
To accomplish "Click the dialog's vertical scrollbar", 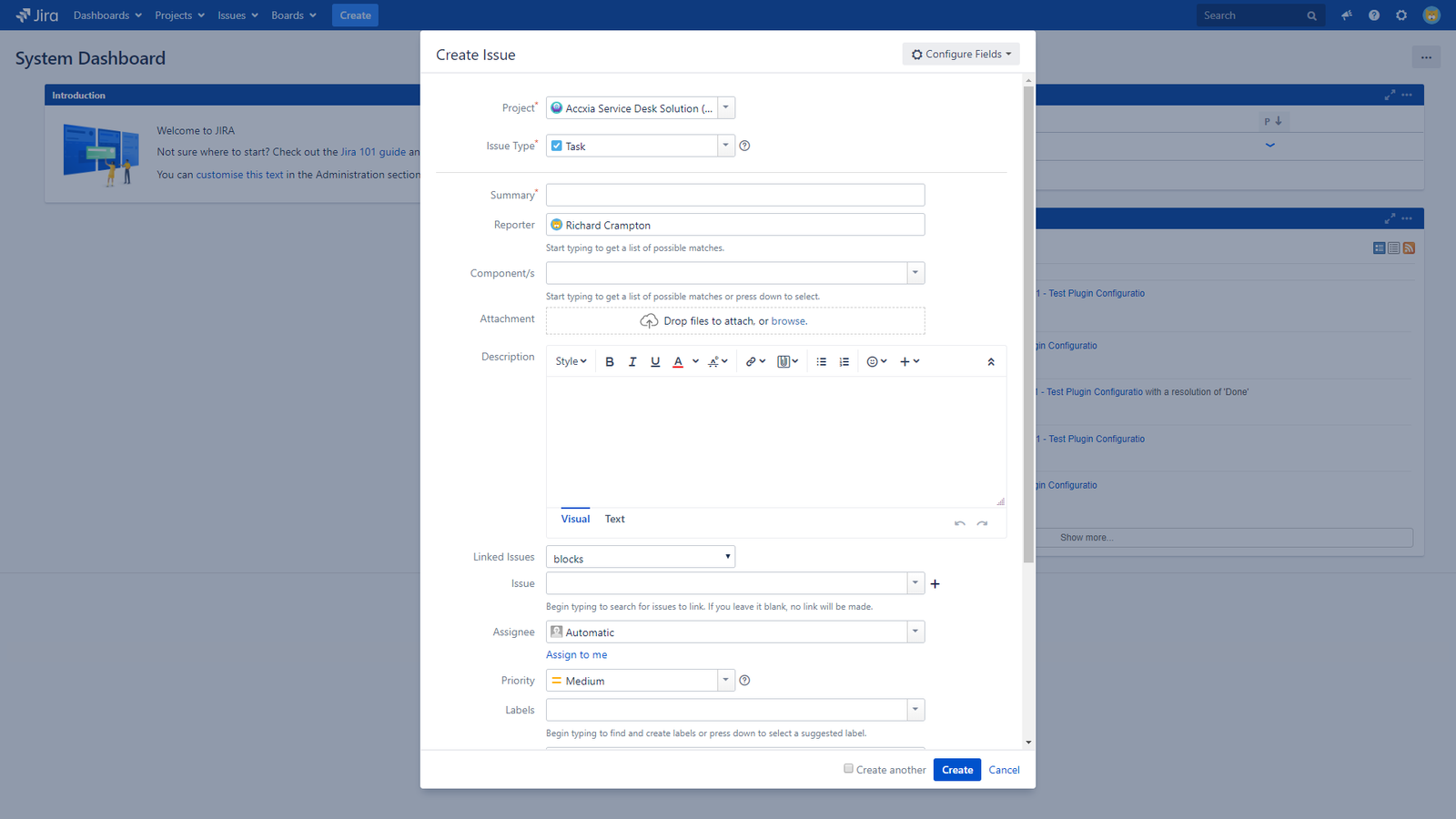I will click(1028, 323).
